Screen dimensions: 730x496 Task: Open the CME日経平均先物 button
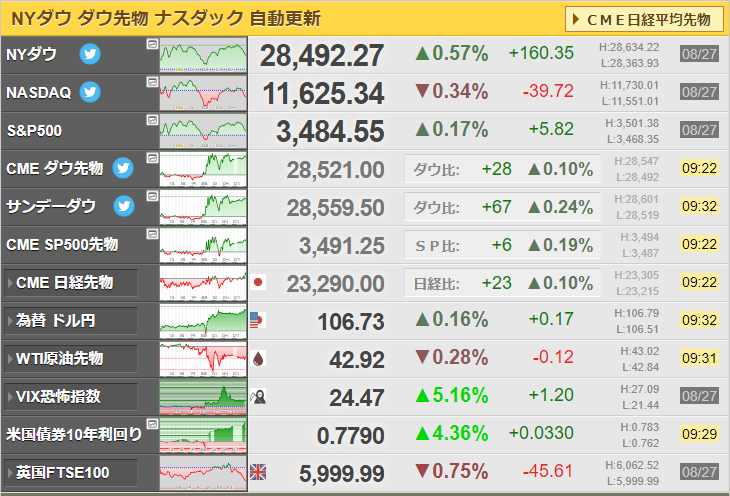point(645,19)
